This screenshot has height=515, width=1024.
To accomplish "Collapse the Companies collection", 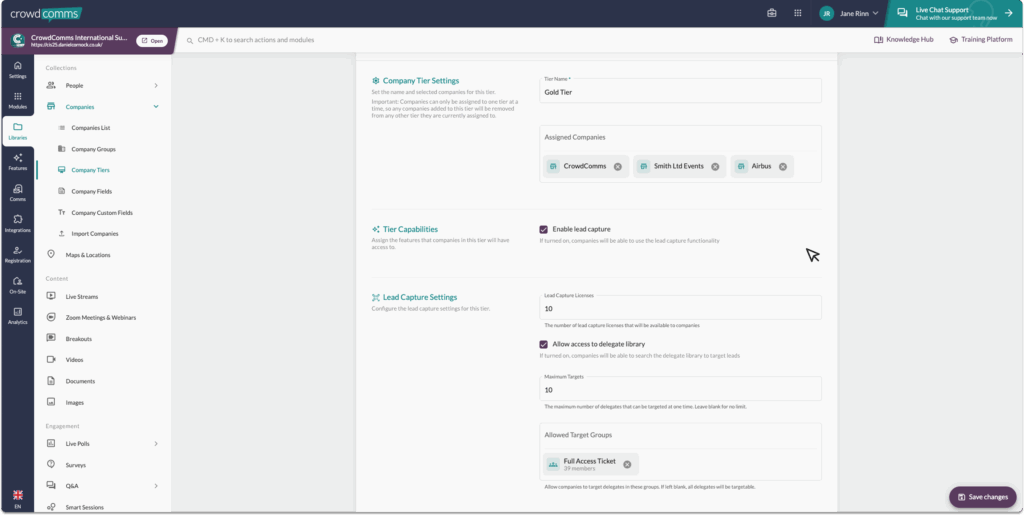I will click(x=156, y=106).
